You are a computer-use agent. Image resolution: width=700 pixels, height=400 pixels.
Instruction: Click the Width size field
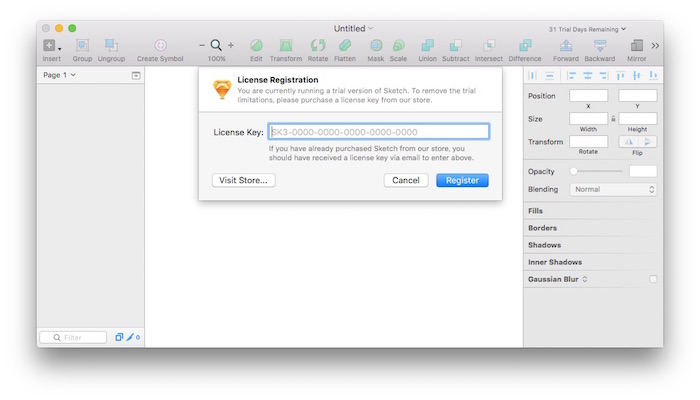[x=588, y=118]
